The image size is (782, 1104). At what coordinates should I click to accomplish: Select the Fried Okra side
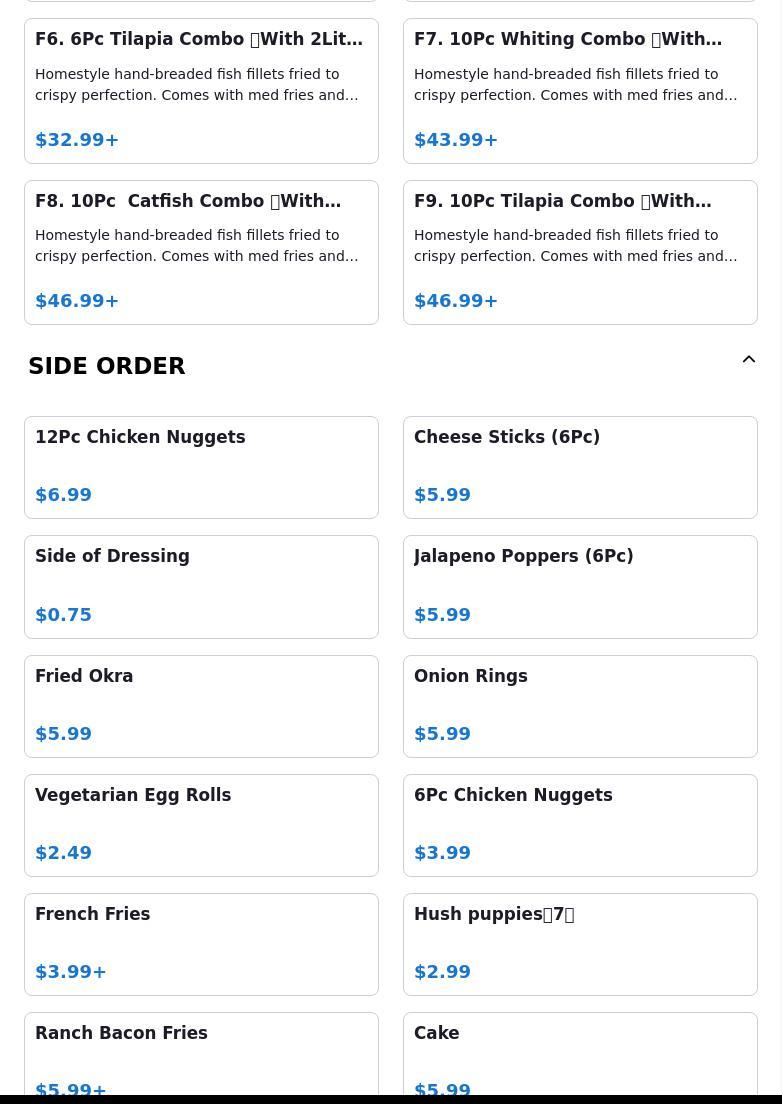[x=201, y=706]
